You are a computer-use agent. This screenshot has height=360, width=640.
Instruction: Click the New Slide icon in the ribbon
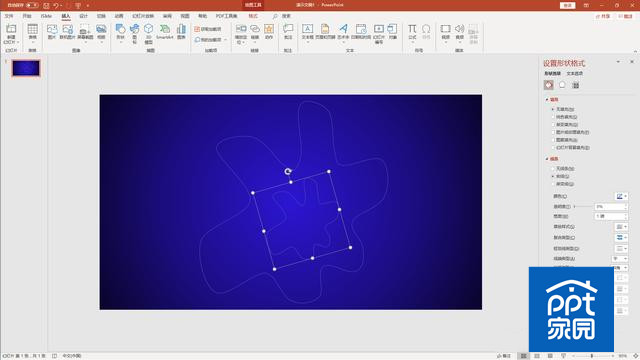pyautogui.click(x=11, y=29)
